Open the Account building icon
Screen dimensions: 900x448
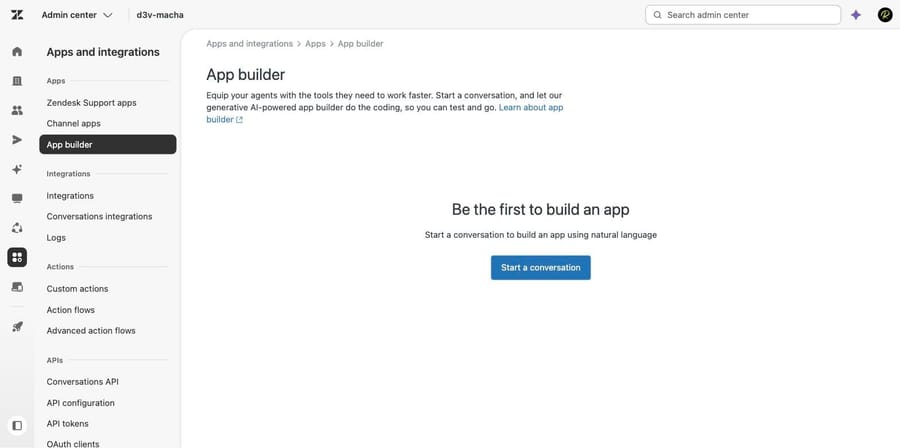tap(17, 81)
